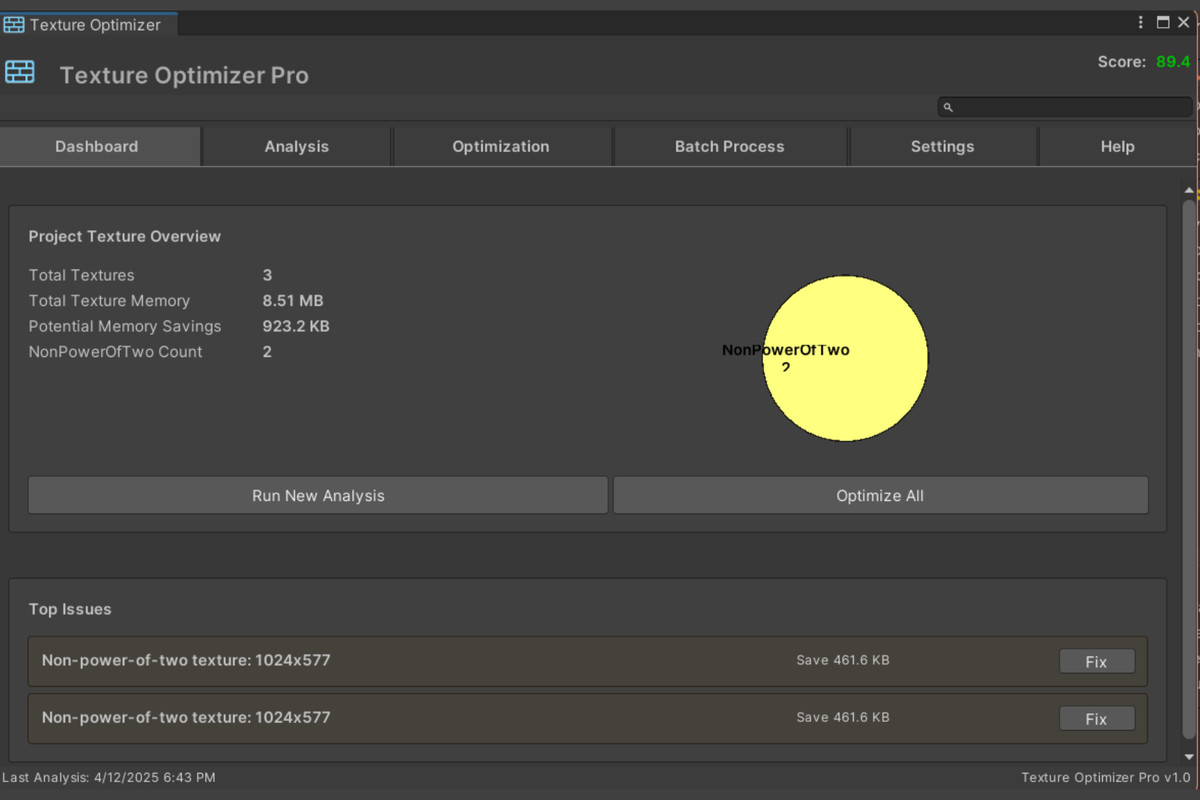The image size is (1200, 800).
Task: Select the Dashboard tab
Action: (x=97, y=146)
